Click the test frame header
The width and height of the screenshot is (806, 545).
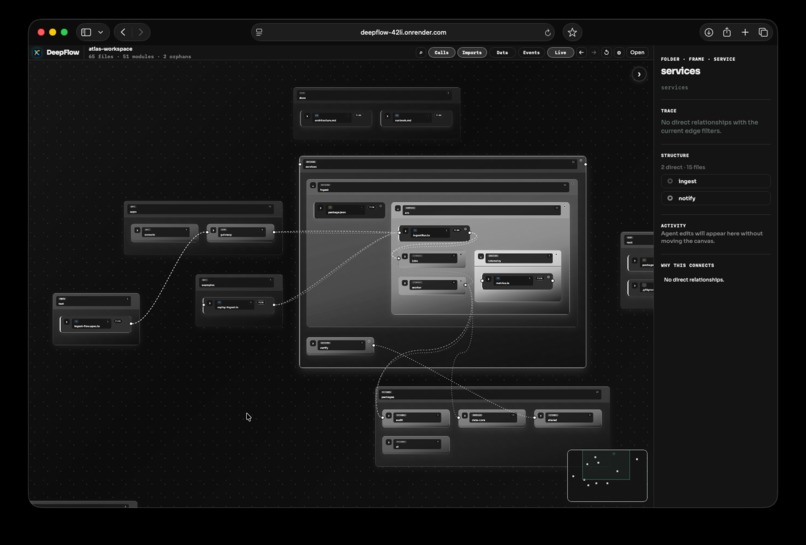pos(96,301)
